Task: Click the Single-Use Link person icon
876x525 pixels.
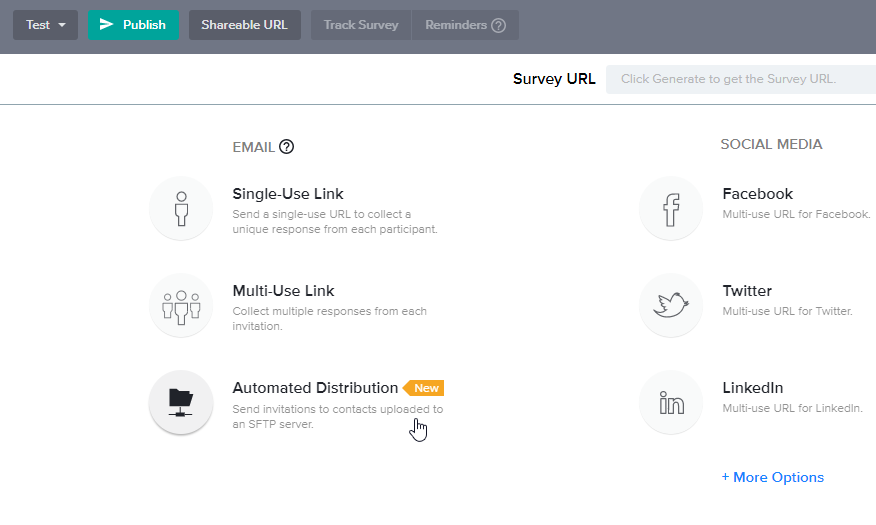Action: click(x=181, y=208)
